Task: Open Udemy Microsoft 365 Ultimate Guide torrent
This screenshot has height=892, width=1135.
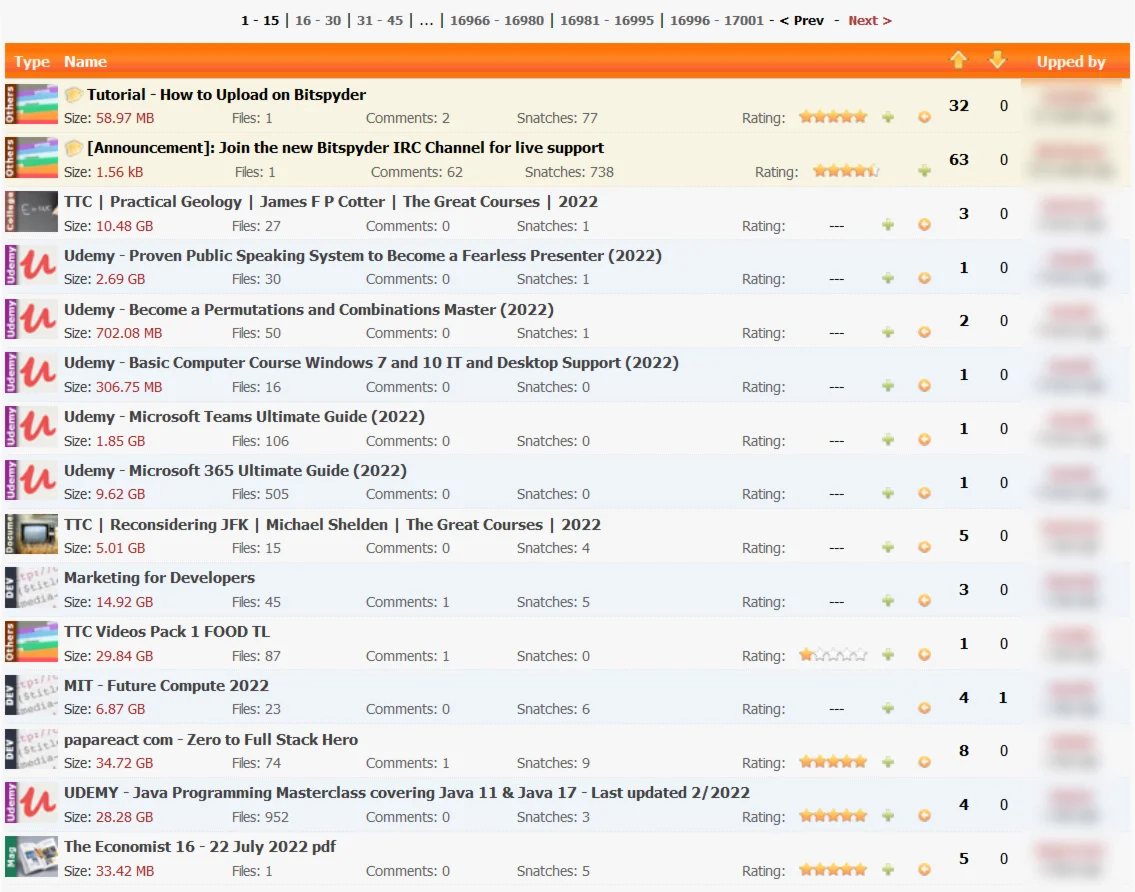Action: tap(235, 471)
